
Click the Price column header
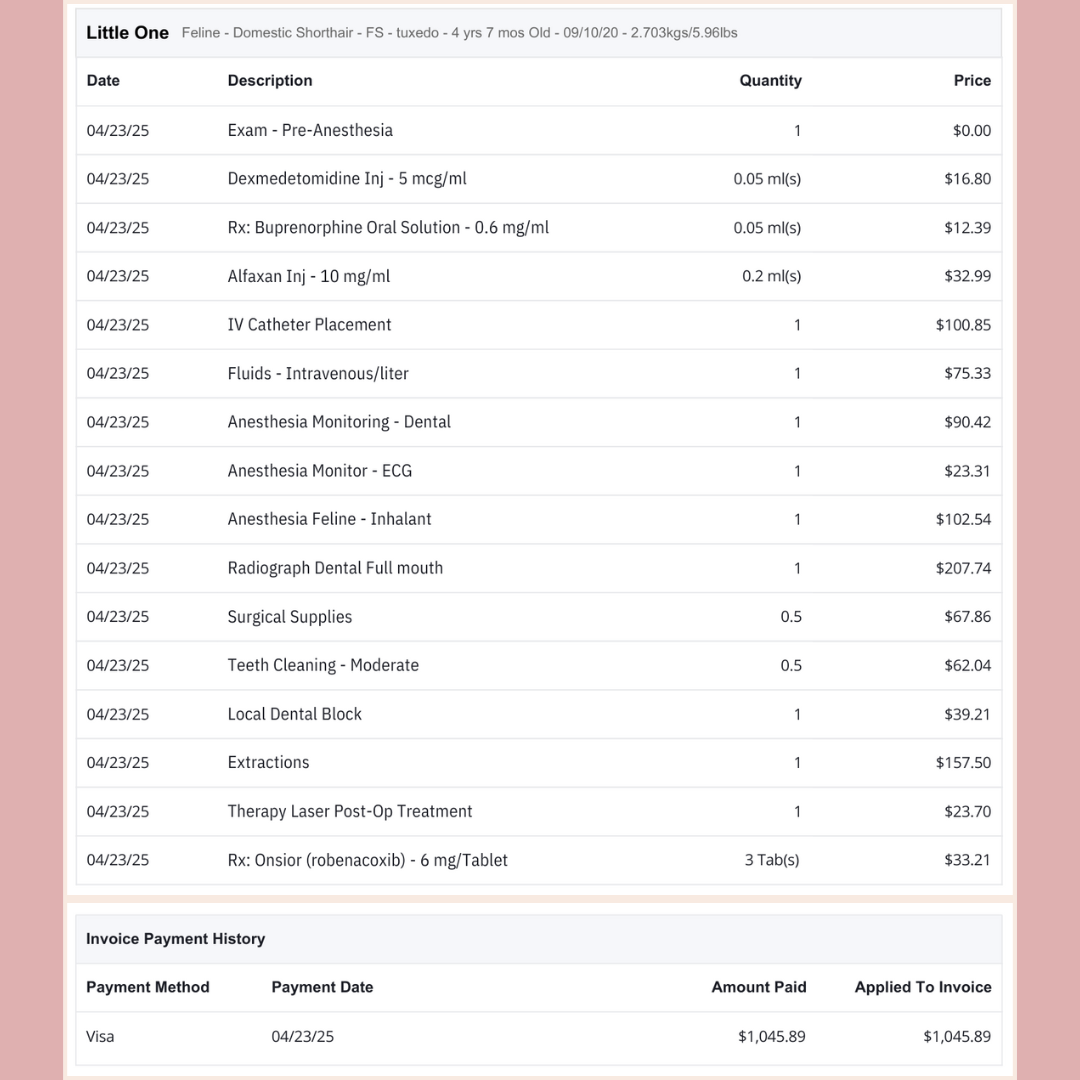[x=972, y=81]
